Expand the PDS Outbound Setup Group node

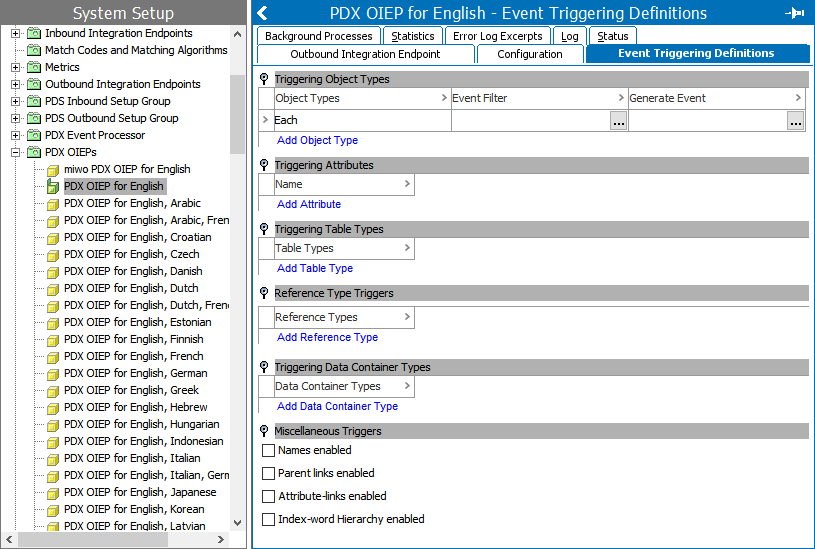[x=16, y=119]
